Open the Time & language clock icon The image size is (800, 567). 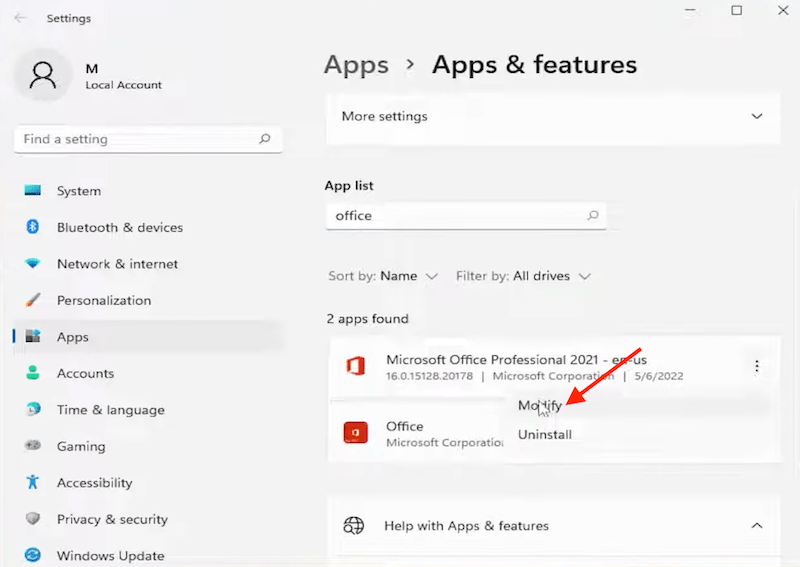point(33,409)
